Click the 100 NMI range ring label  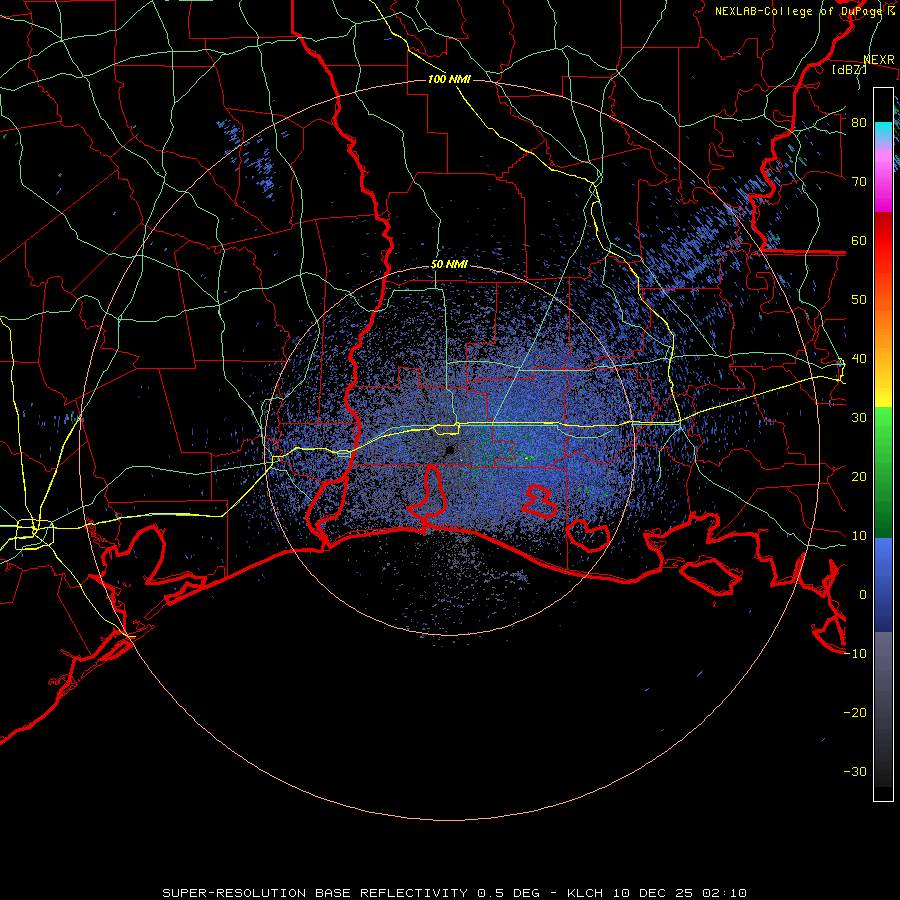coord(449,79)
